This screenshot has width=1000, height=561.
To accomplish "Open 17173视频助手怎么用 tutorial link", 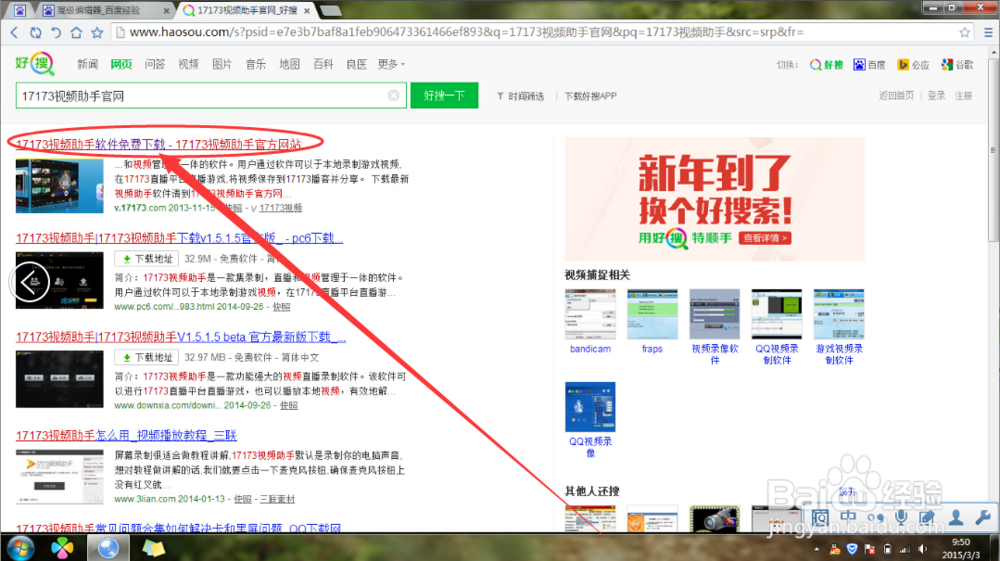I will click(126, 435).
